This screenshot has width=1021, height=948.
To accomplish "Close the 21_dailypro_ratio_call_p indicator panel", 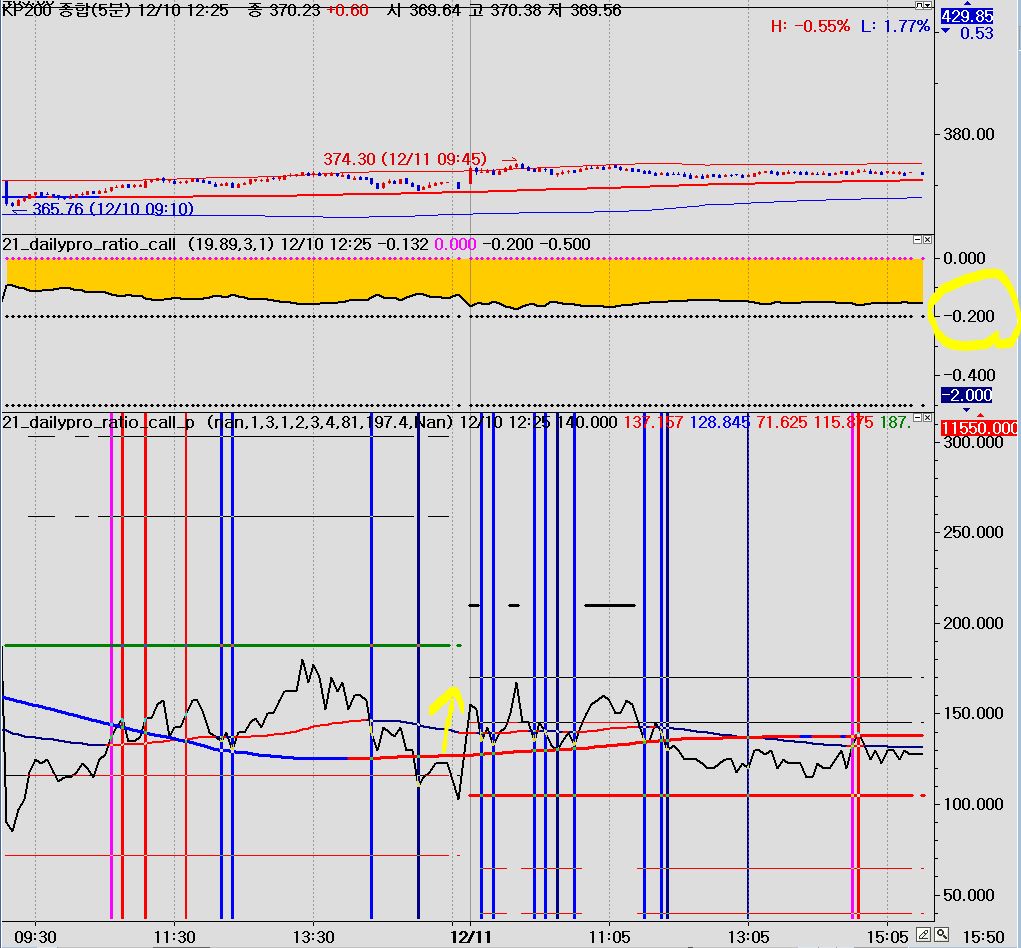I will tap(927, 417).
